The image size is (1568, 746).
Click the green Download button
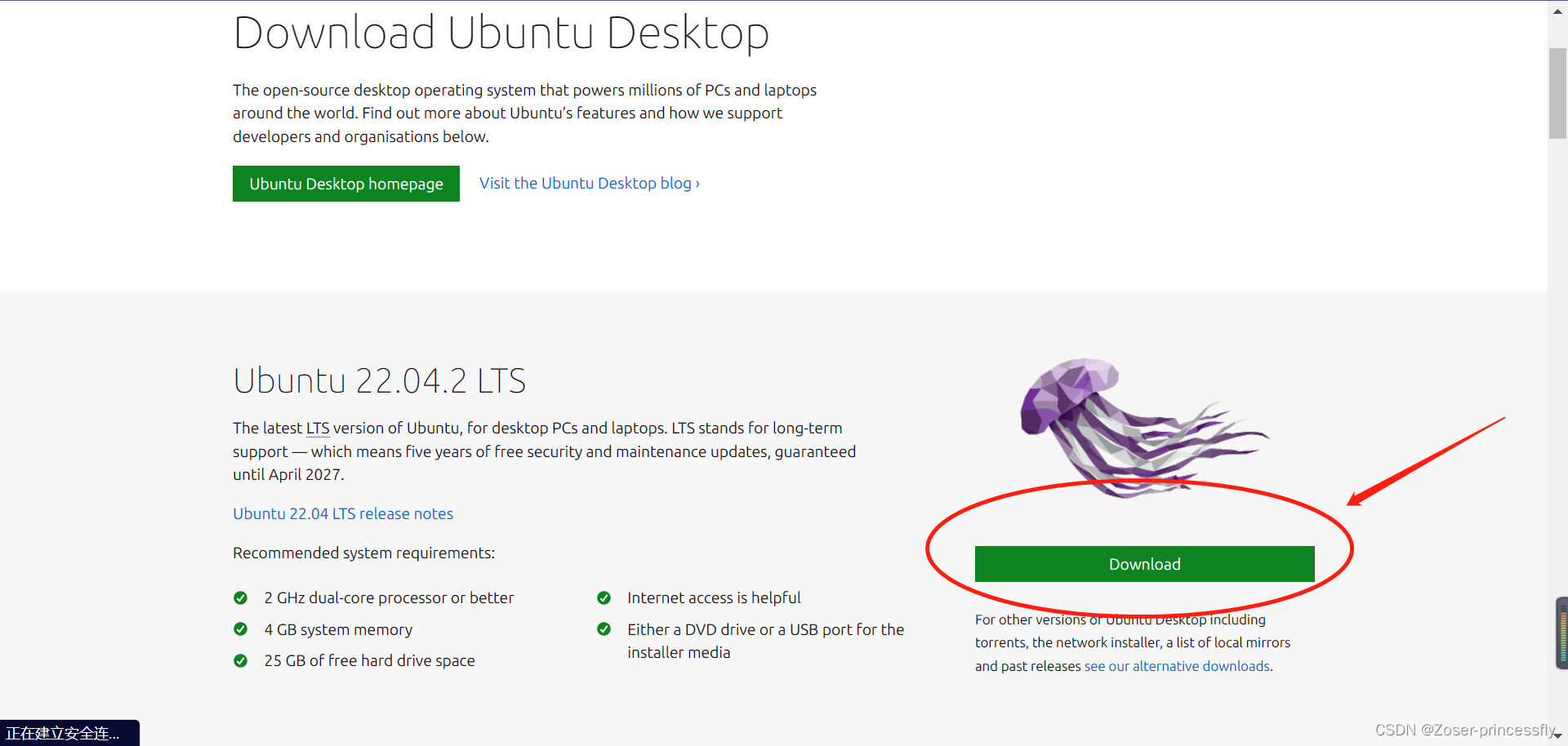pos(1144,564)
